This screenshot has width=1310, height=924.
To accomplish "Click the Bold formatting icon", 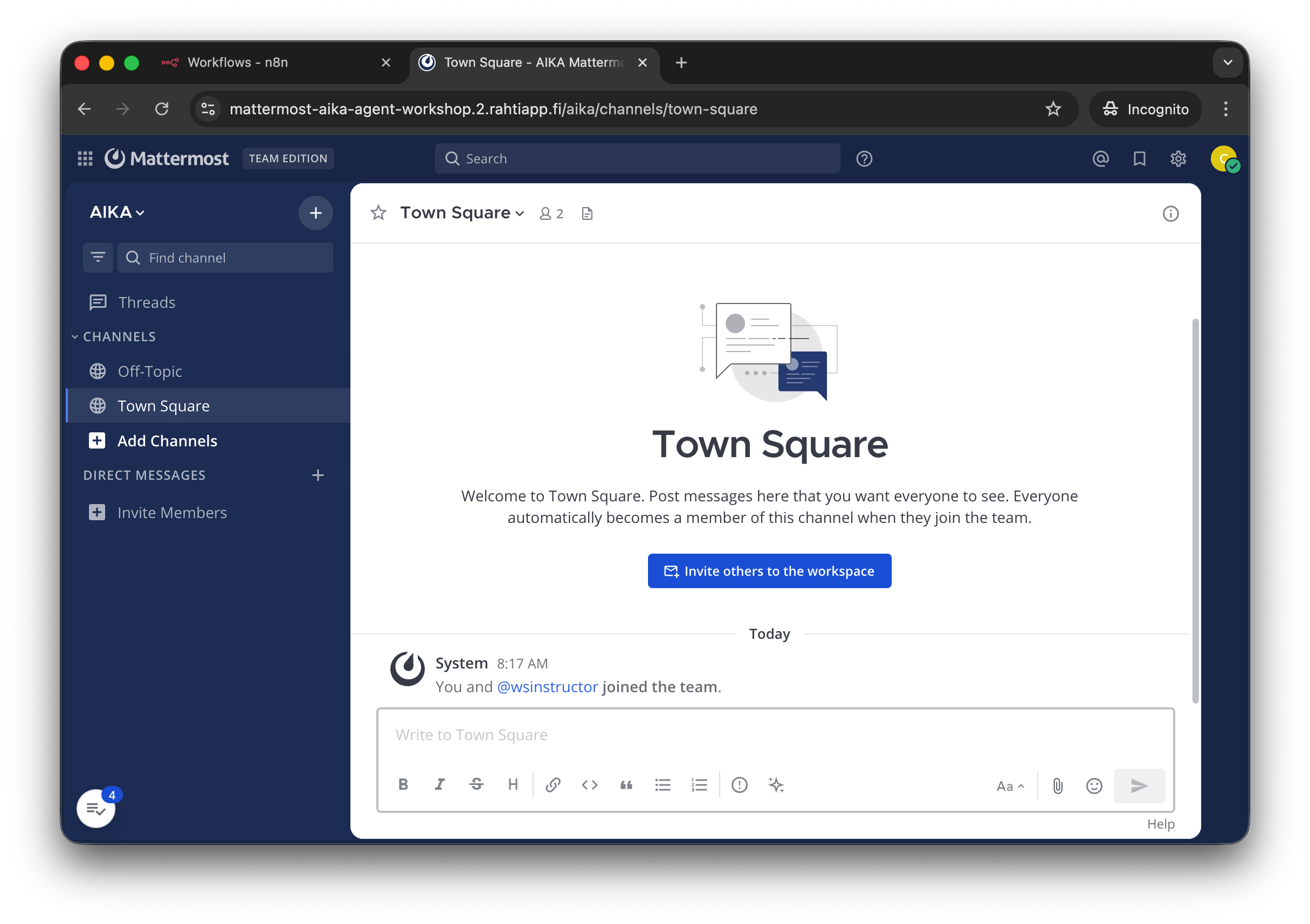I will pos(403,785).
